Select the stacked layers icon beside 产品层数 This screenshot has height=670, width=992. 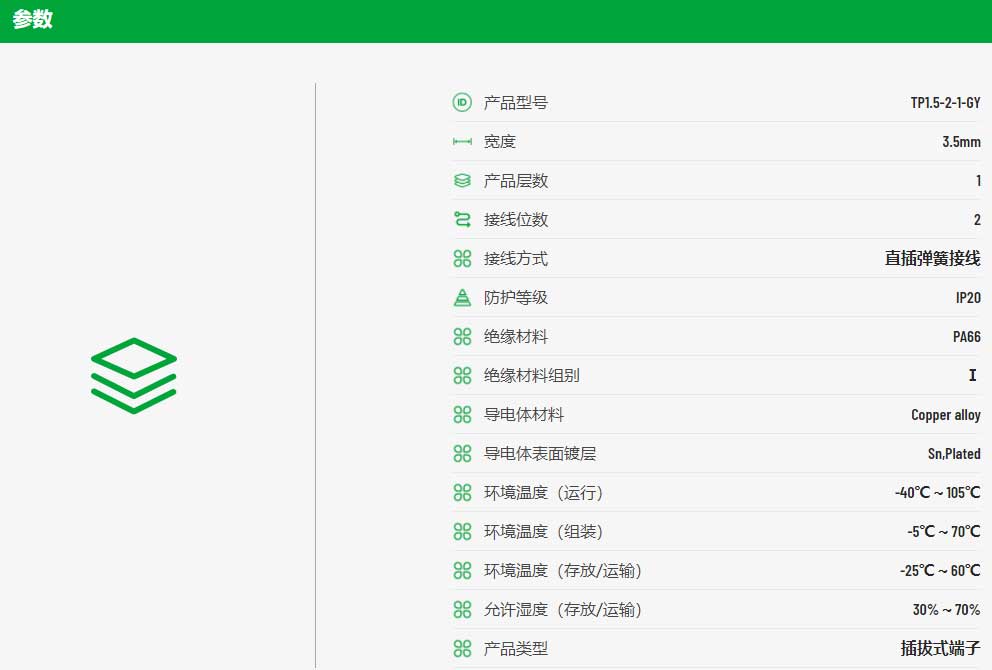point(462,180)
